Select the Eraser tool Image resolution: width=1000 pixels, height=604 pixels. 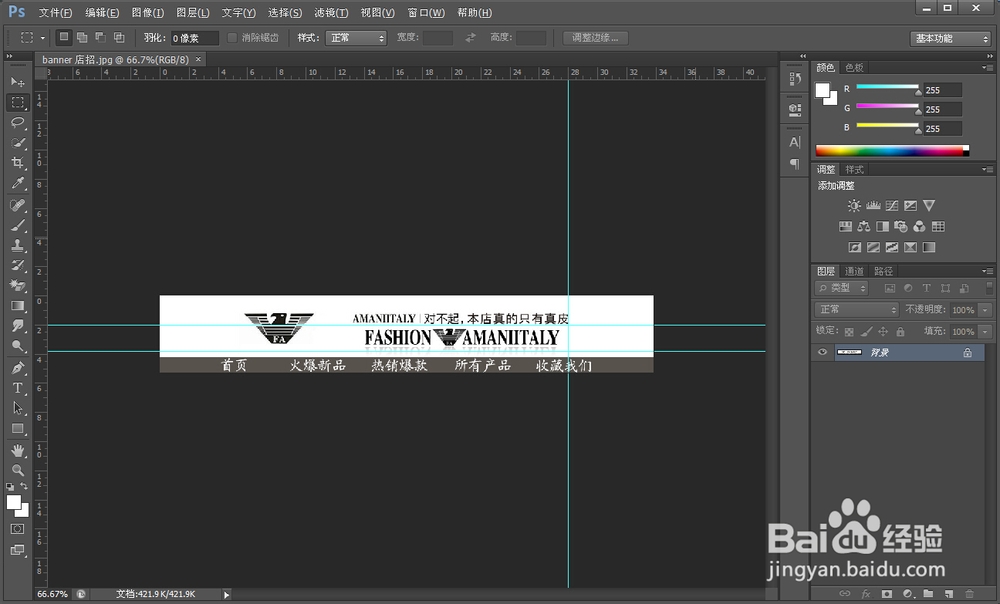pos(17,285)
